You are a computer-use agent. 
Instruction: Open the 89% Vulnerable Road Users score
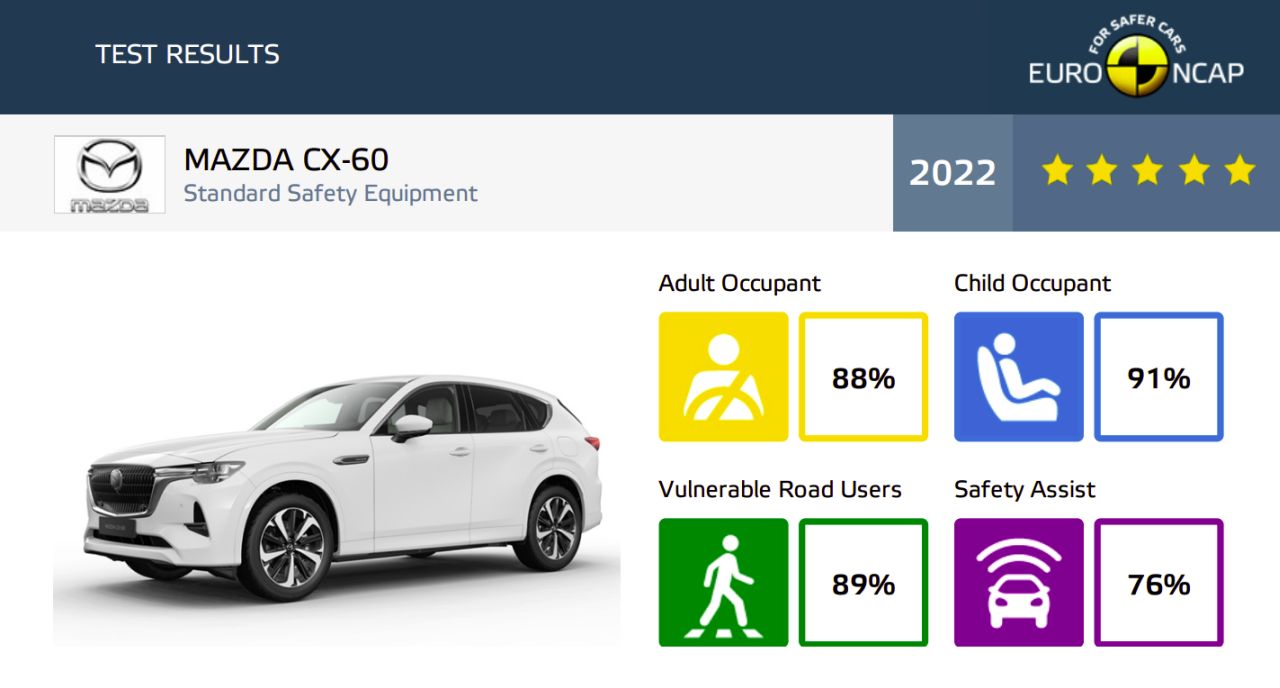(864, 583)
